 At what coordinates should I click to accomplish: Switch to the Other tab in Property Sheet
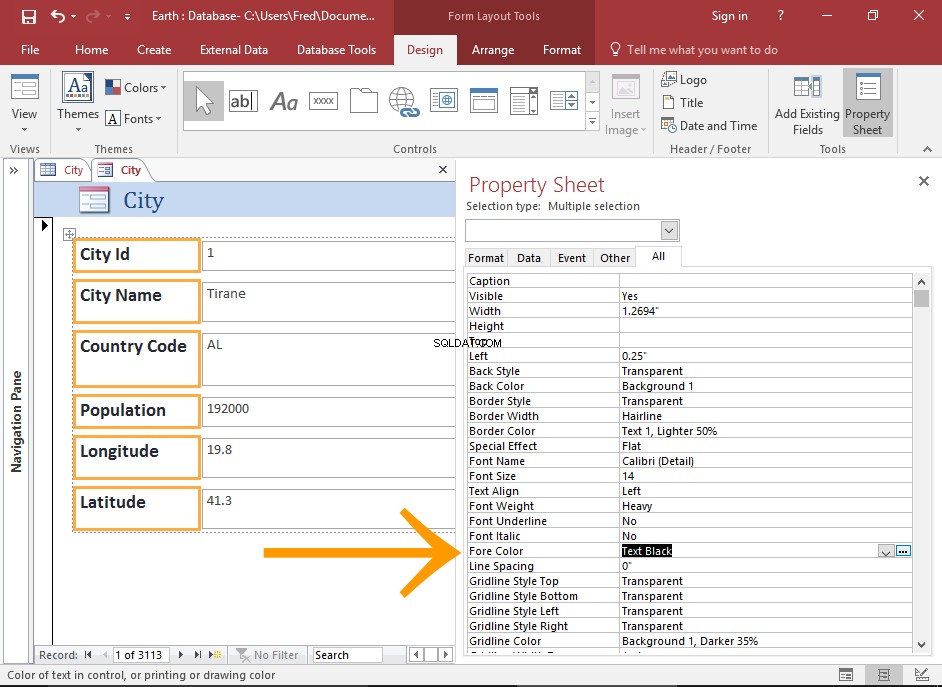[615, 258]
